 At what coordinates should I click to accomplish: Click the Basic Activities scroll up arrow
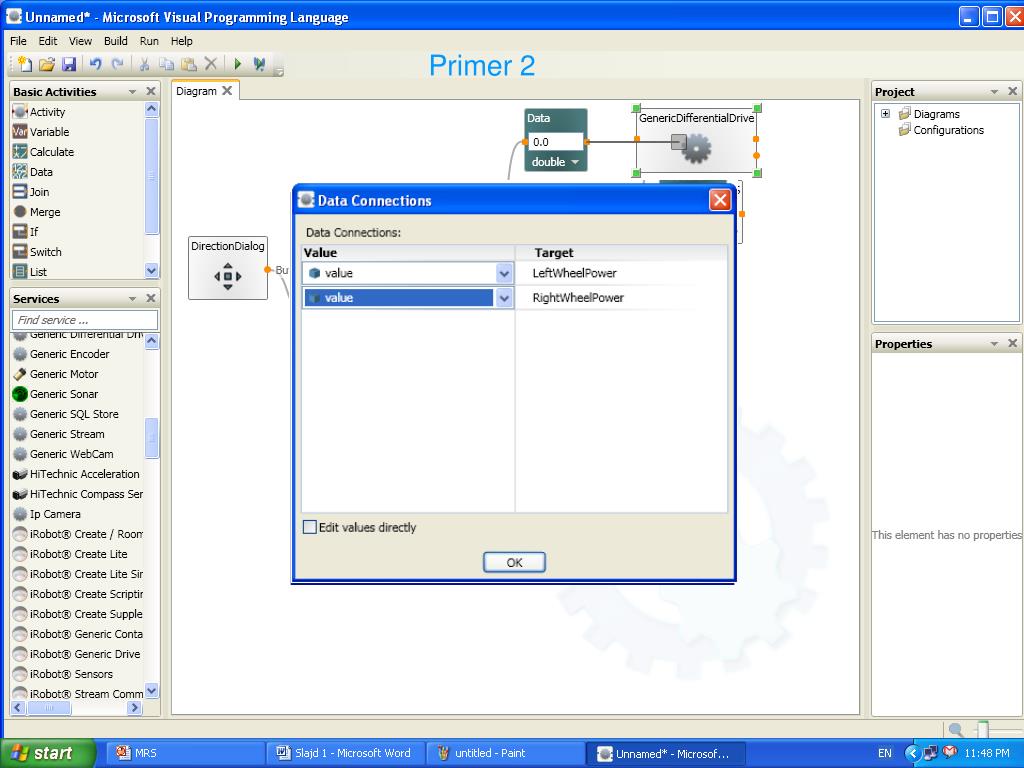click(x=152, y=109)
